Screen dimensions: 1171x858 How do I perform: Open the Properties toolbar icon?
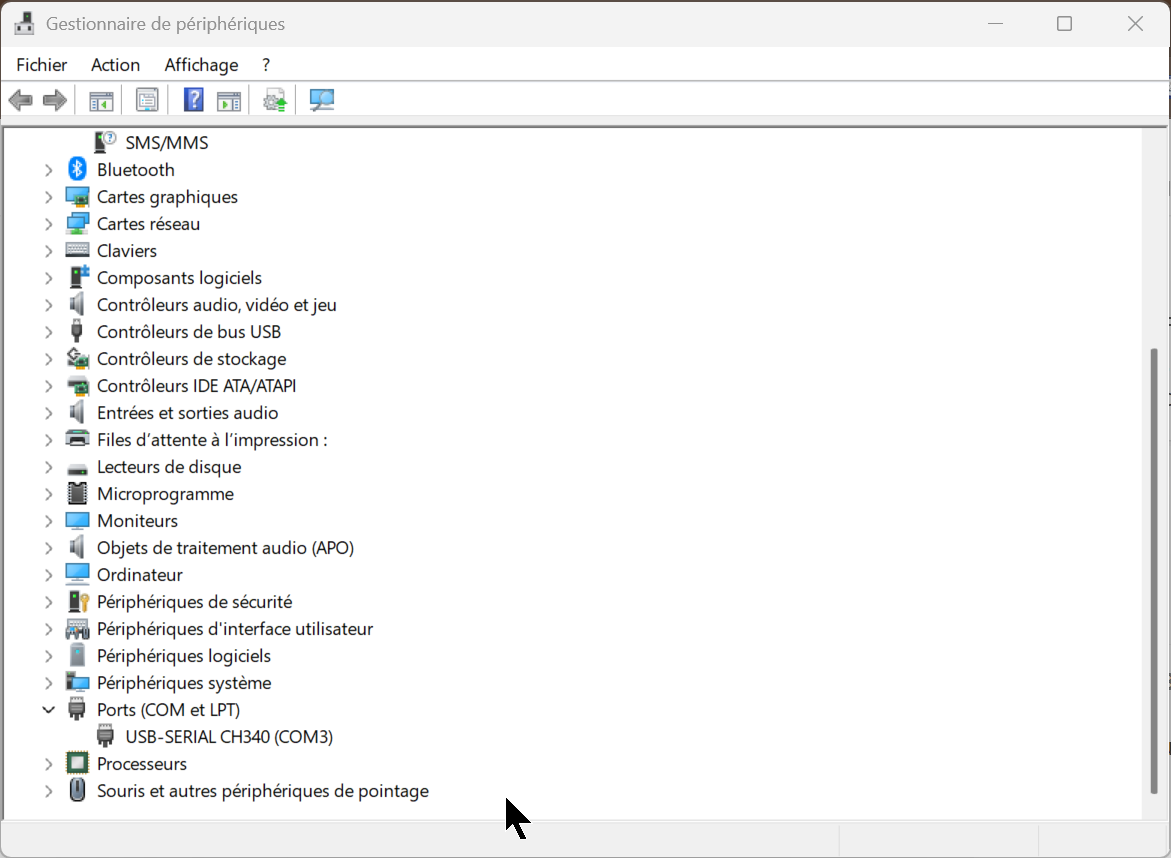pyautogui.click(x=147, y=100)
